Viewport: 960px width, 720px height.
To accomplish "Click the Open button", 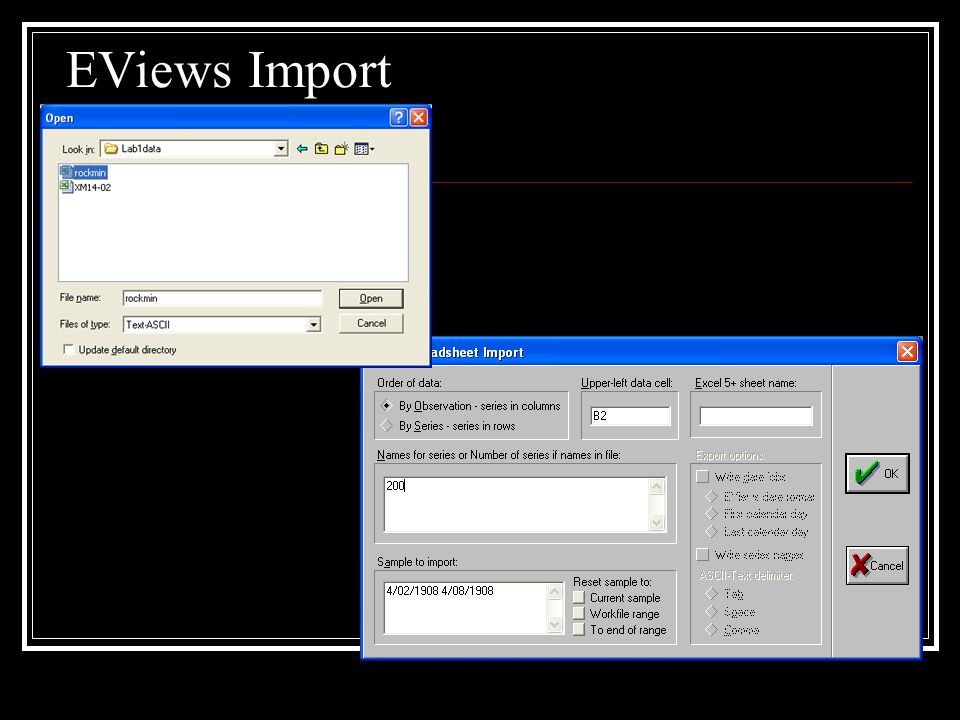I will coord(371,298).
